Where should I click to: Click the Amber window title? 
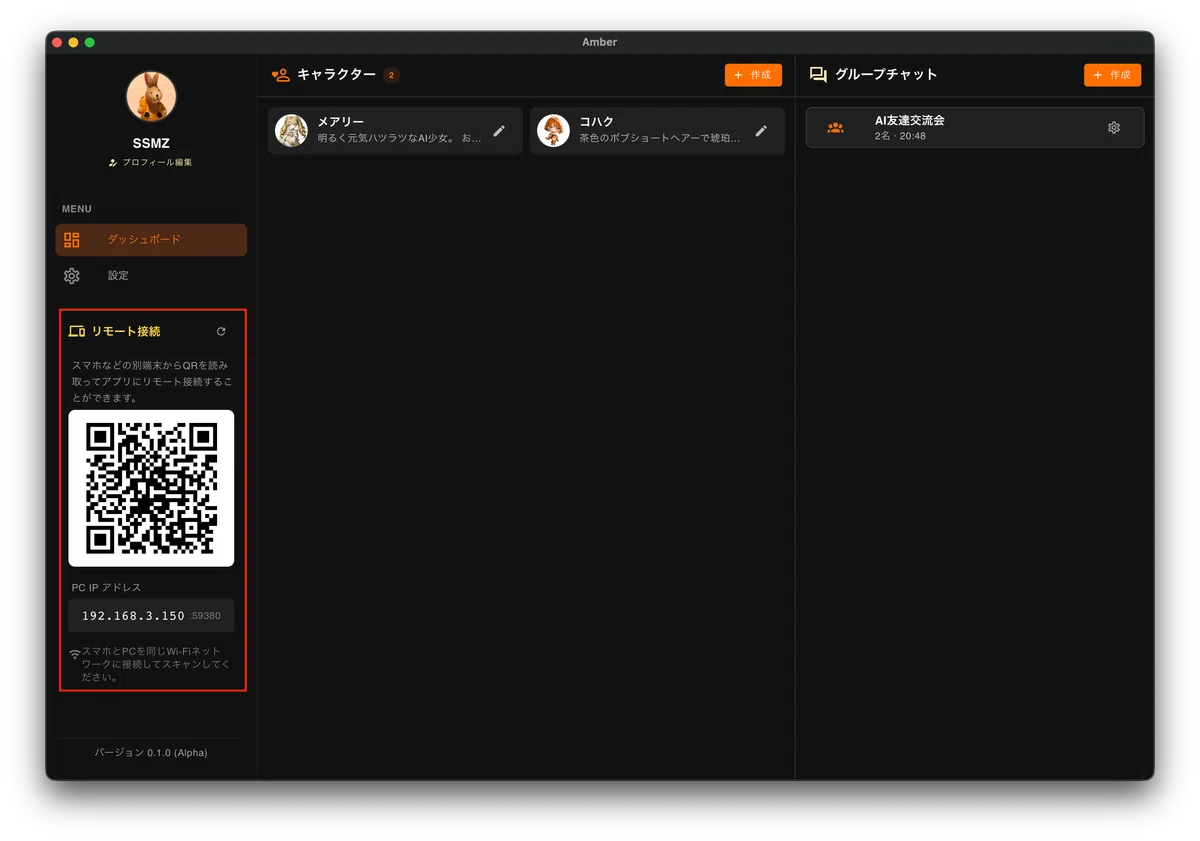(600, 42)
